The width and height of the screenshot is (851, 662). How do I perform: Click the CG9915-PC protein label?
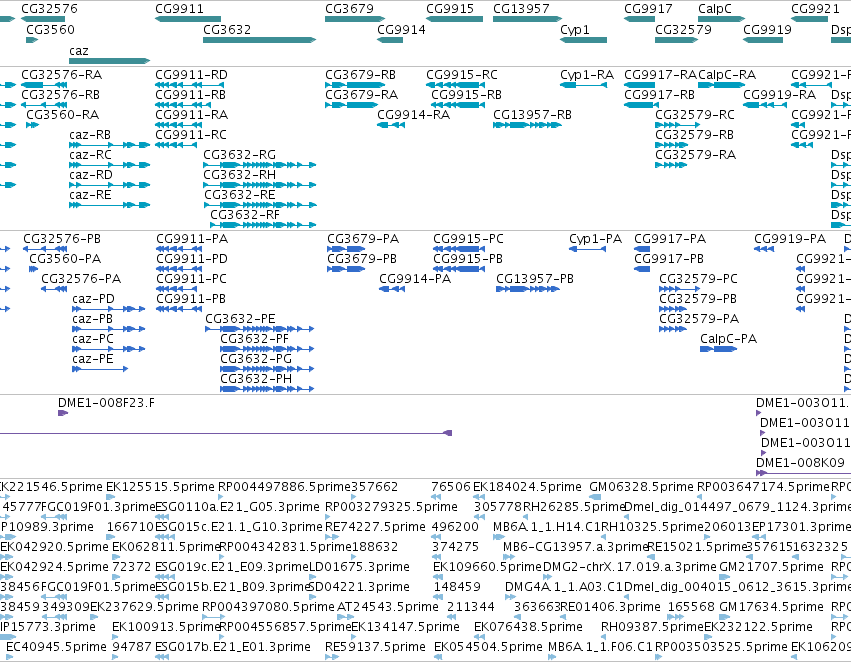point(468,239)
